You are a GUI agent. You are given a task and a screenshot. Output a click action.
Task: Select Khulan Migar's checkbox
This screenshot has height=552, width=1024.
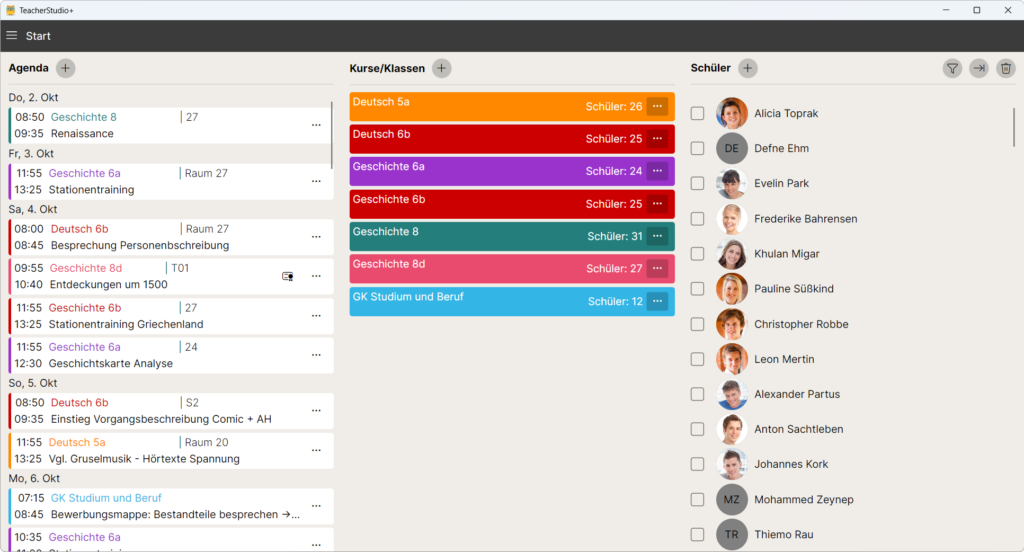pos(698,254)
